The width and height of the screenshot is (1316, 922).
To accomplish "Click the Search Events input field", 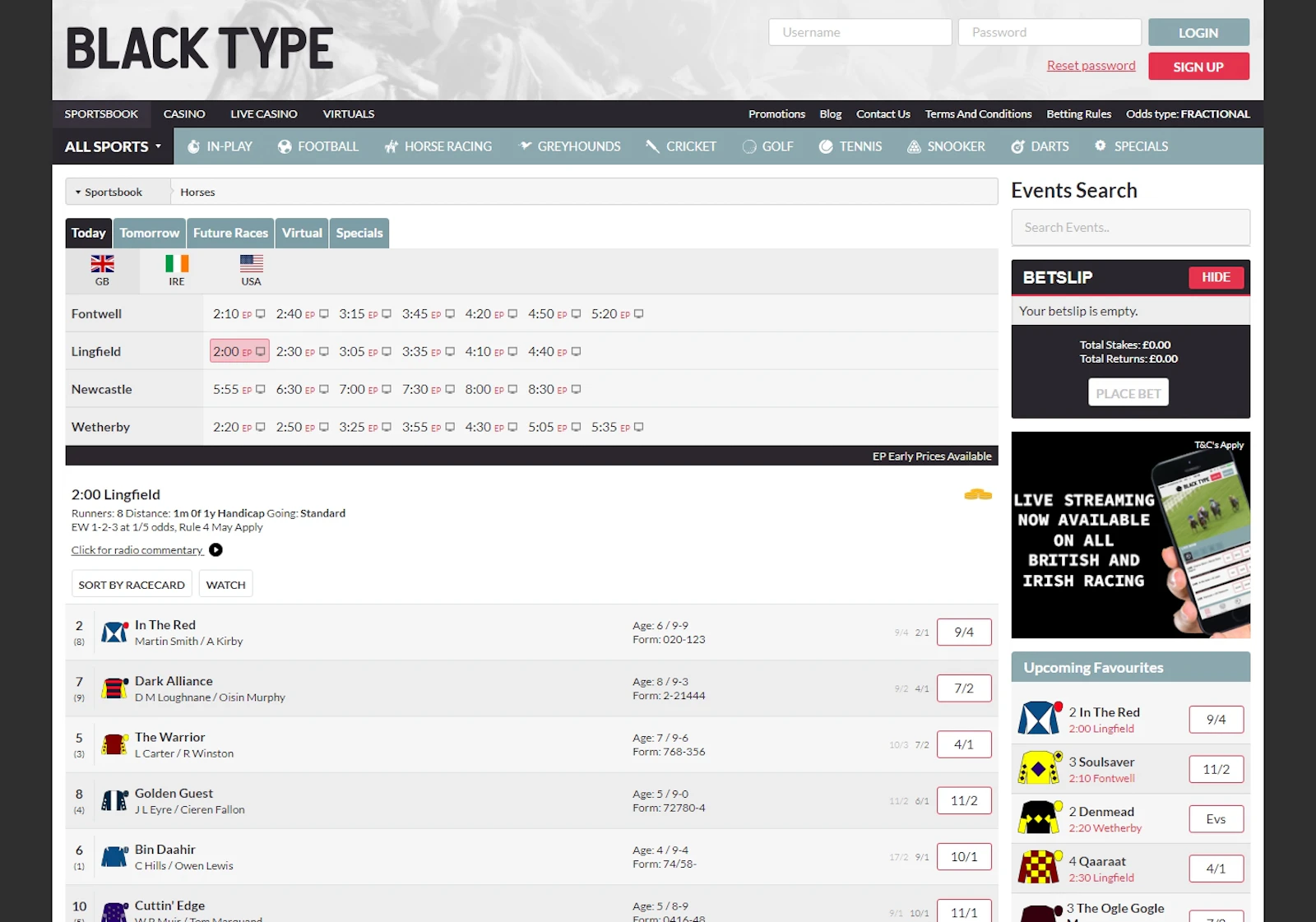I will (1130, 228).
